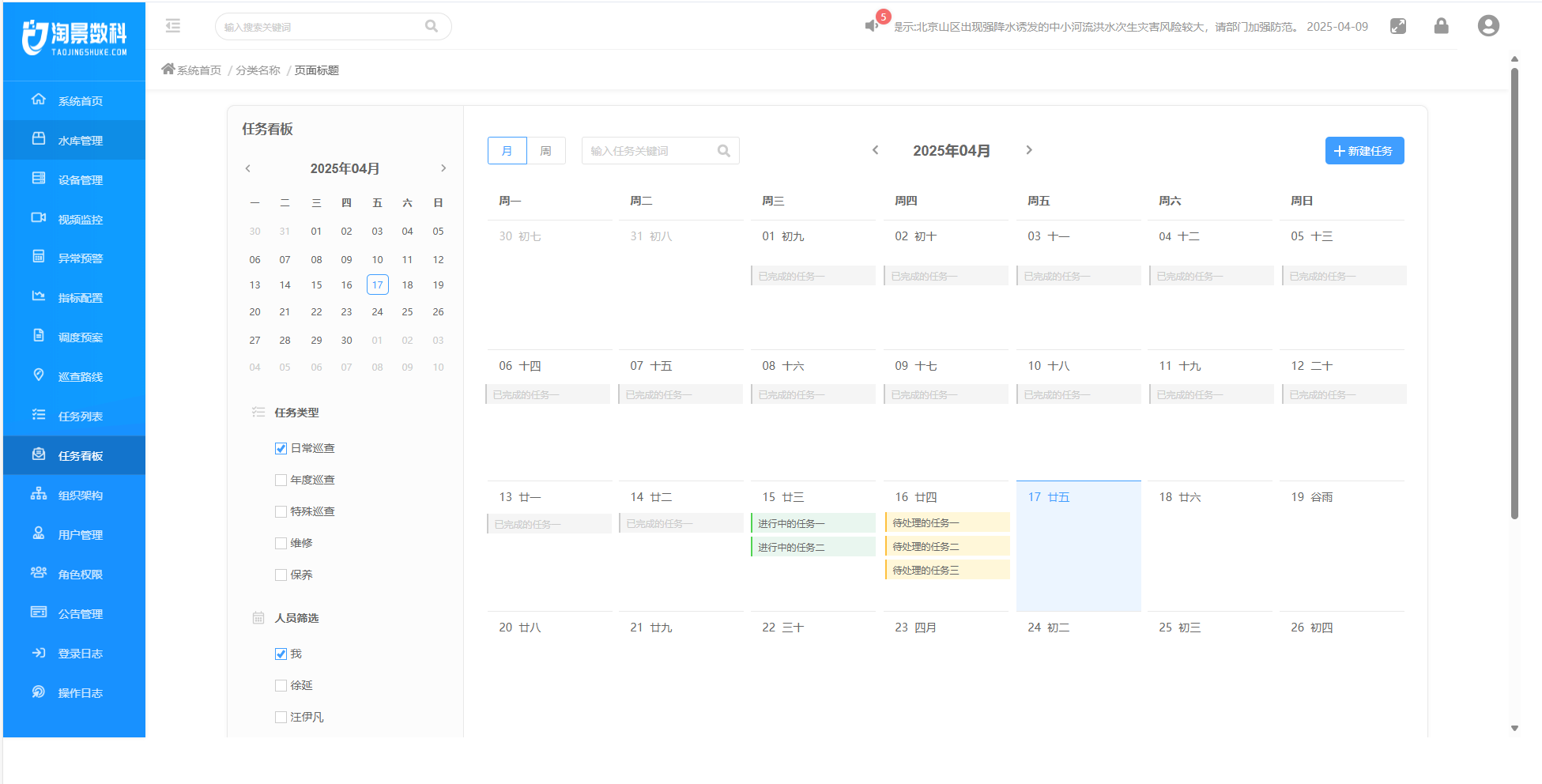Screen dimensions: 1542x784
Task: Open 进行中的任务二 task
Action: pos(813,547)
